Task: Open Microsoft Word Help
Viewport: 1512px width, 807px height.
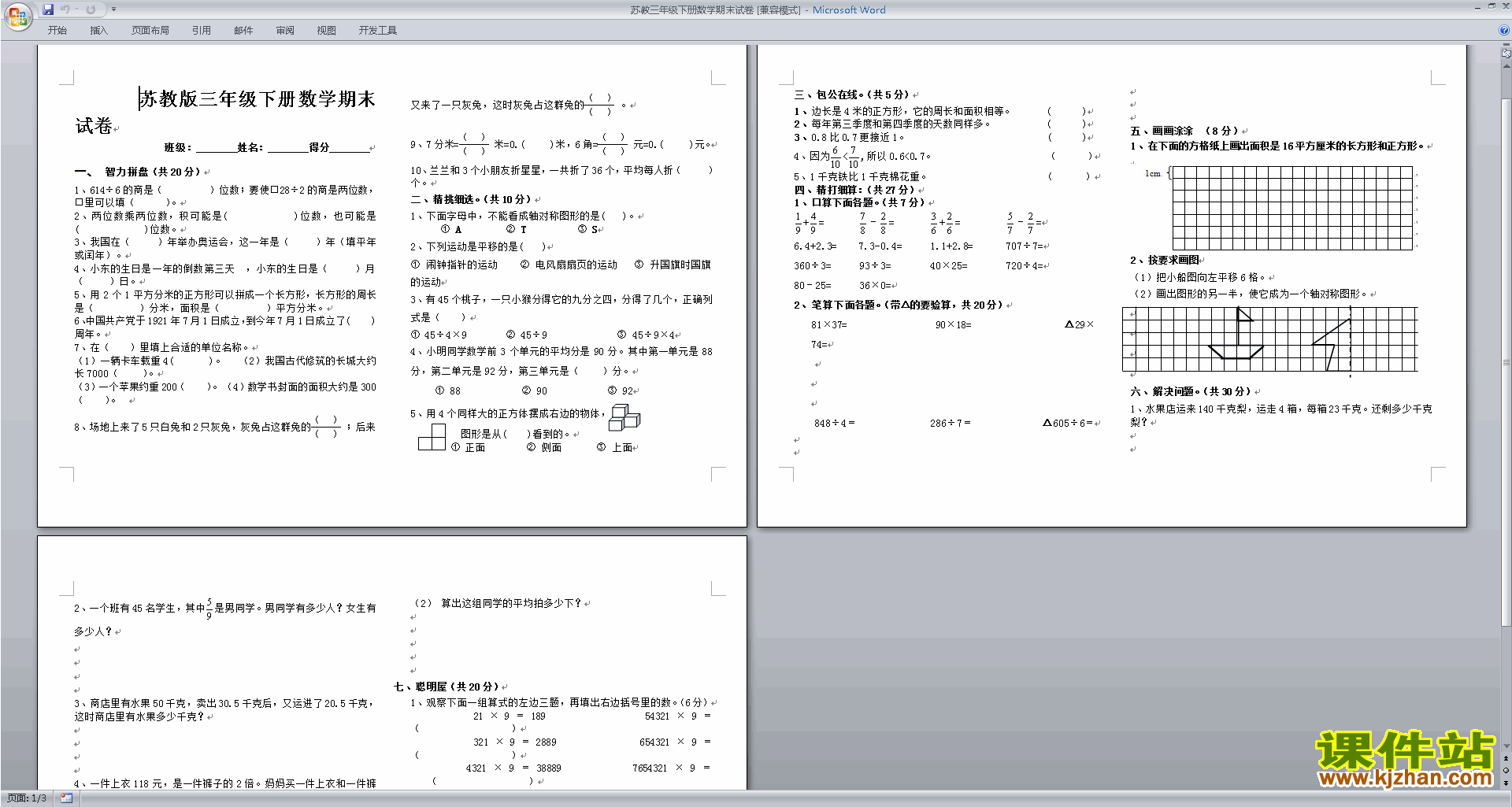Action: click(1504, 30)
